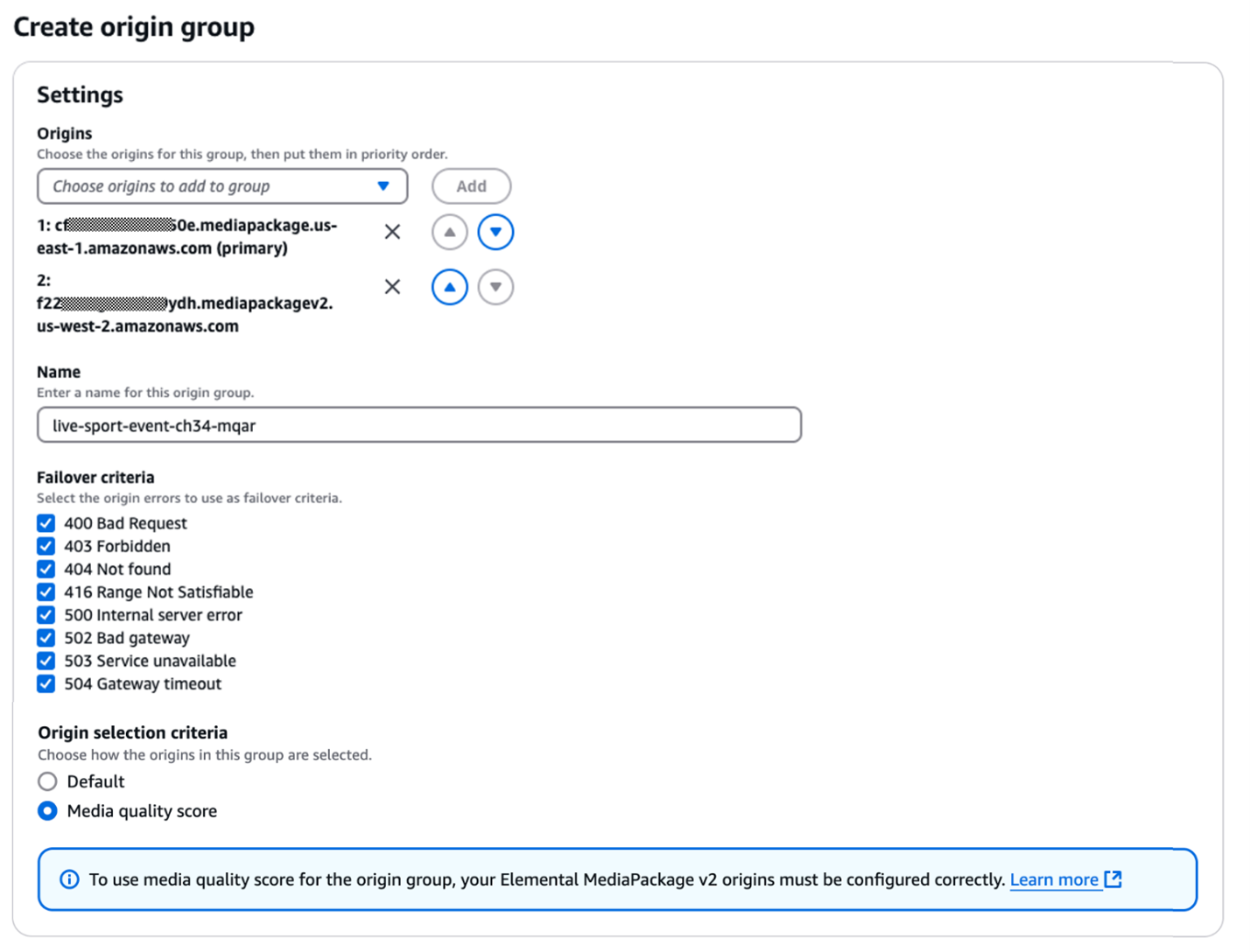This screenshot has height=952, width=1250.
Task: Click the external link icon beside Learn more
Action: coord(1113,878)
